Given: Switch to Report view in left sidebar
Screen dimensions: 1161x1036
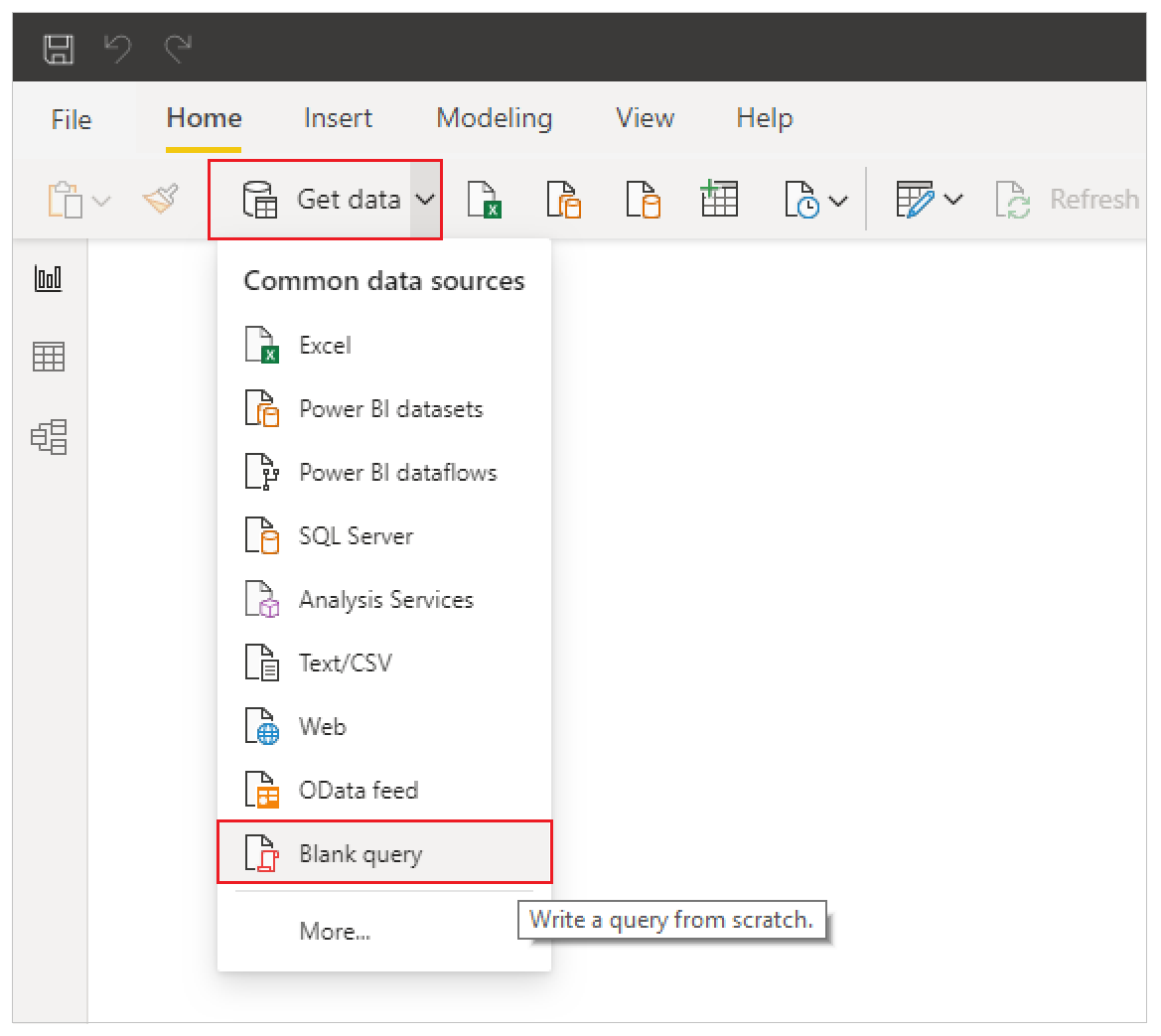Looking at the screenshot, I should pos(49,279).
